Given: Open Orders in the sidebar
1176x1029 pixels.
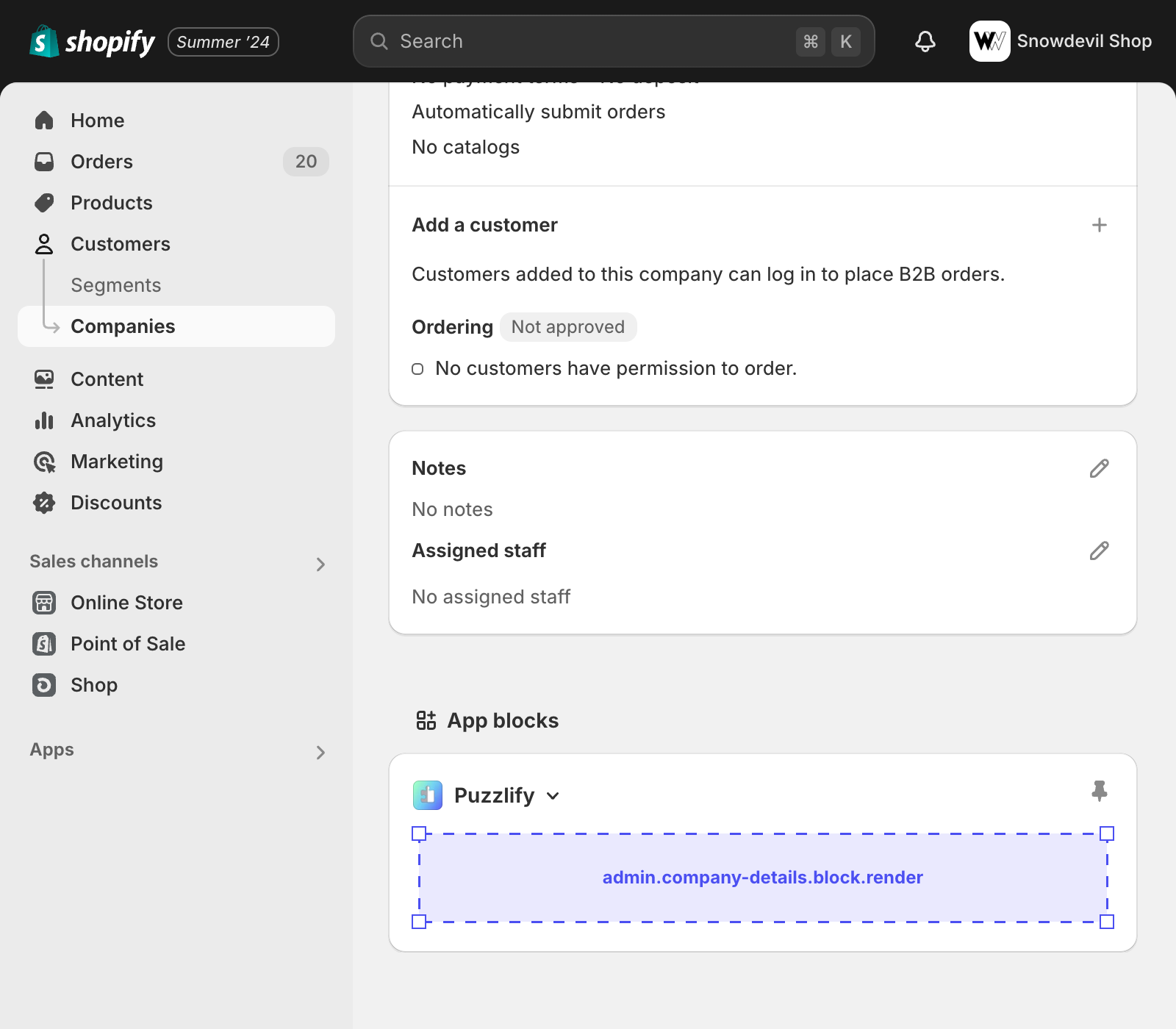Looking at the screenshot, I should [101, 162].
